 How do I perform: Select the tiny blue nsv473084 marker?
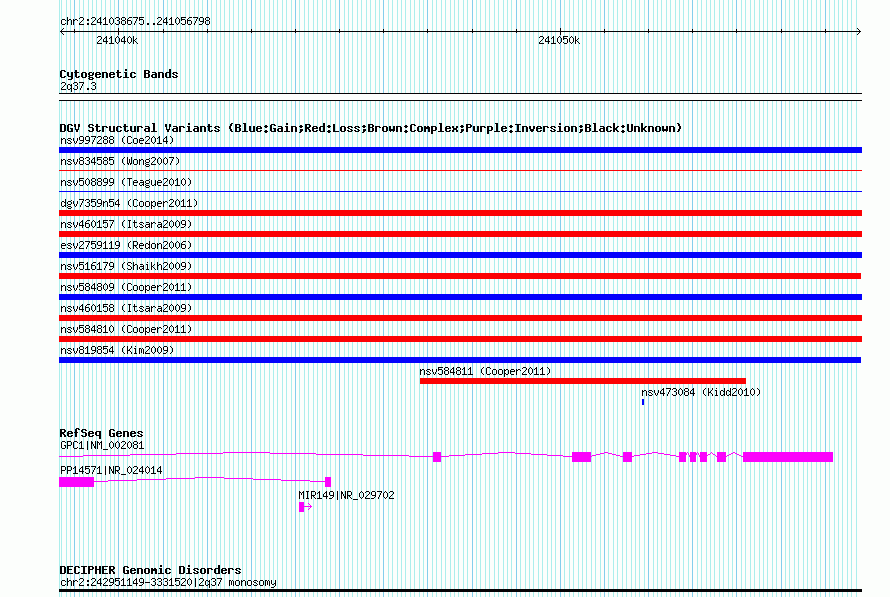click(x=643, y=402)
